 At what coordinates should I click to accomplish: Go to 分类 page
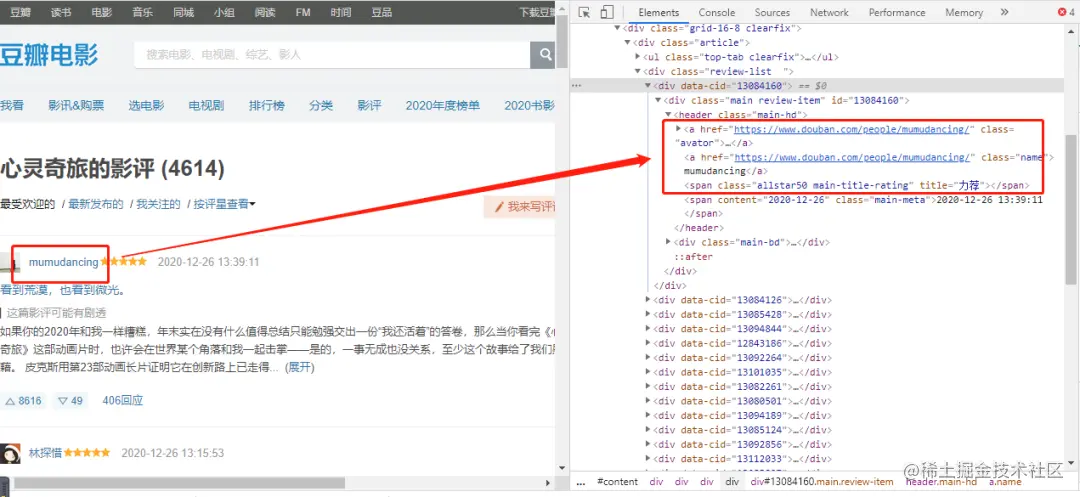(x=321, y=105)
